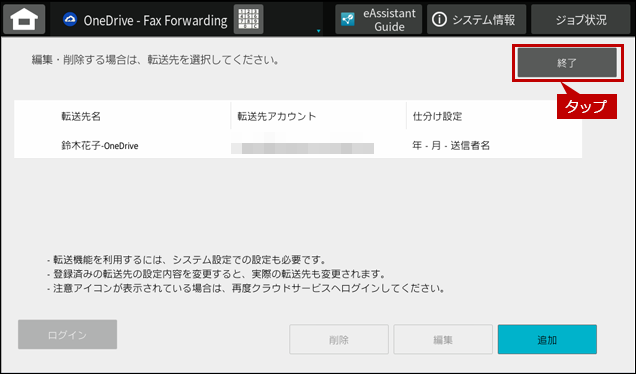Click the OneDrive cloud icon
Screen dimensions: 636x374
coord(70,19)
